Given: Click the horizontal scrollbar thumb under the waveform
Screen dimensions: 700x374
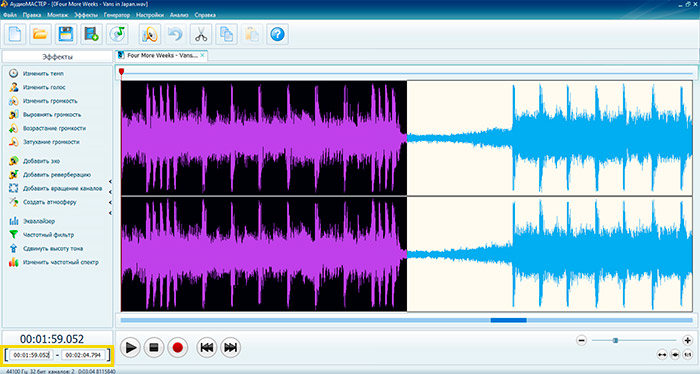Looking at the screenshot, I should point(508,320).
